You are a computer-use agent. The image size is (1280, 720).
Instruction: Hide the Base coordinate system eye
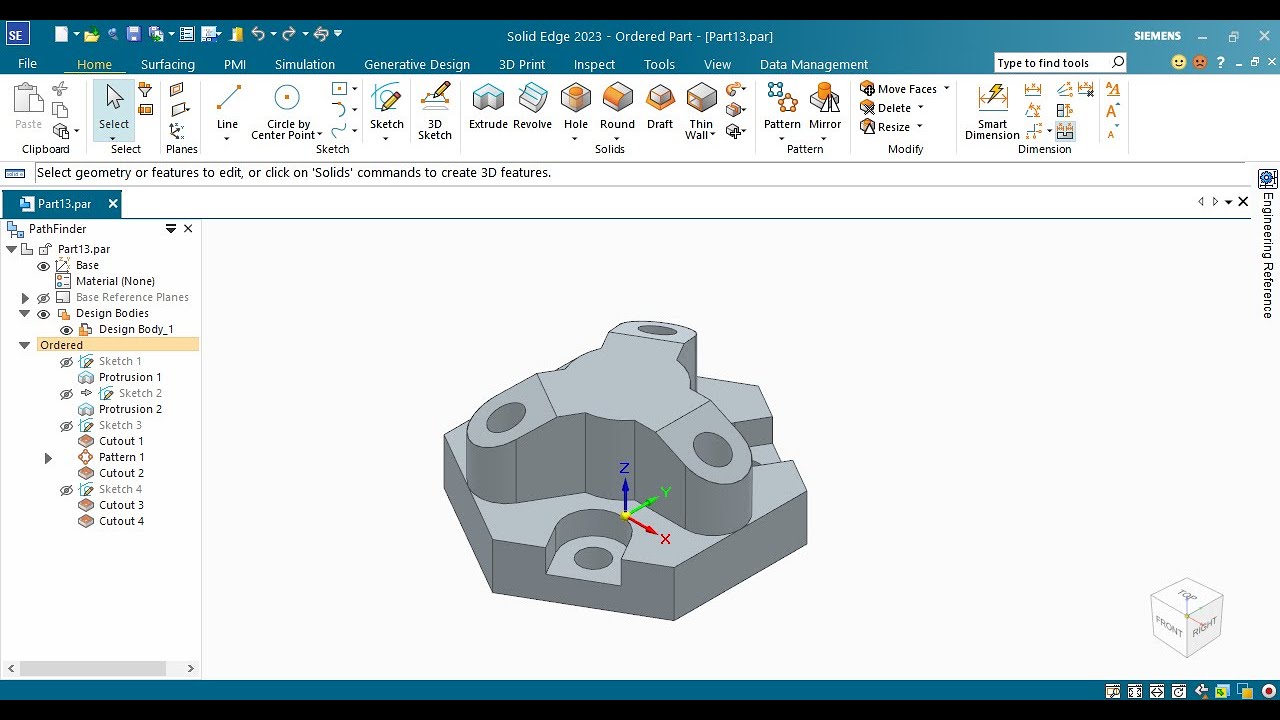43,266
